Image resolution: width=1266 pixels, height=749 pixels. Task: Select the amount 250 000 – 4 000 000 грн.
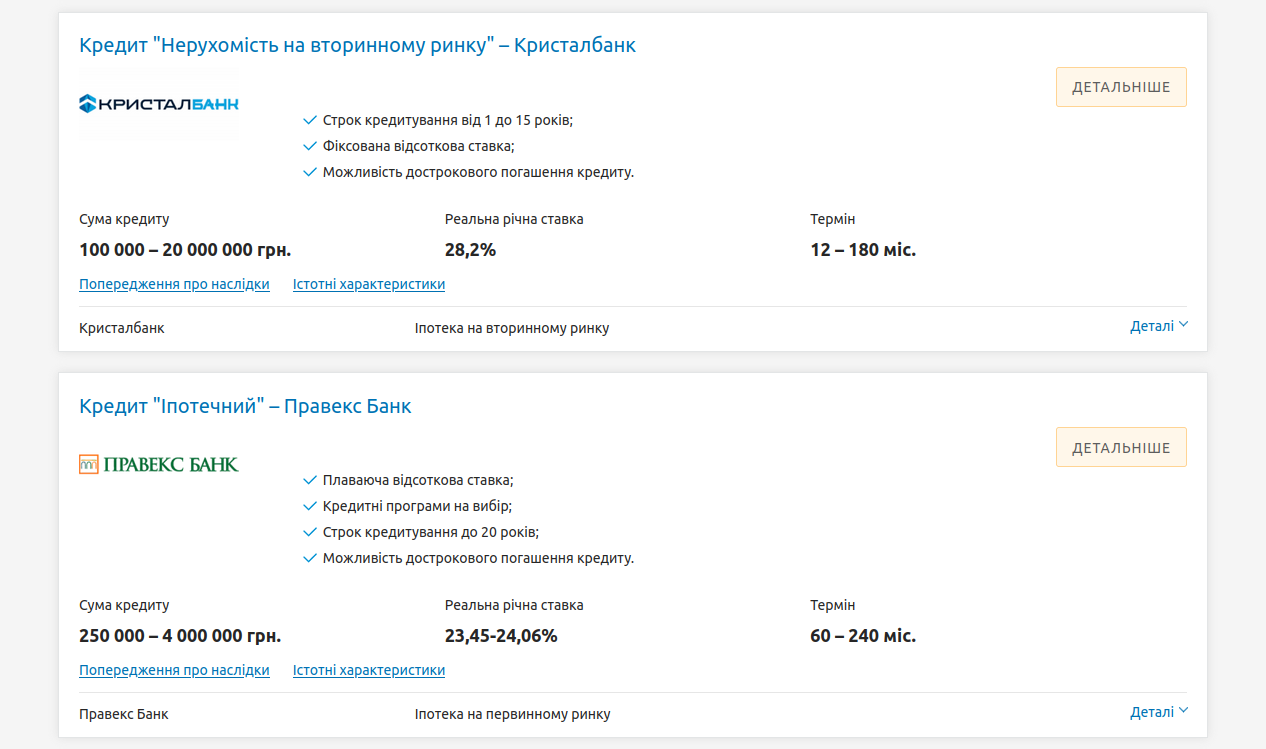point(180,636)
